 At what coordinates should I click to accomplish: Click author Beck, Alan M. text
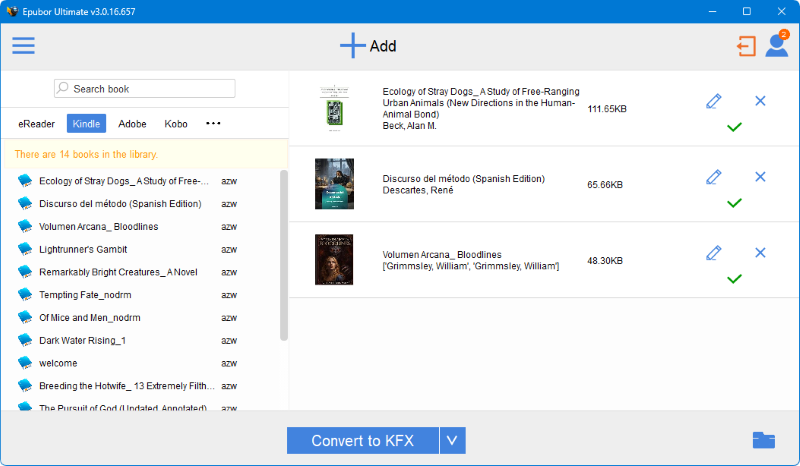[409, 126]
